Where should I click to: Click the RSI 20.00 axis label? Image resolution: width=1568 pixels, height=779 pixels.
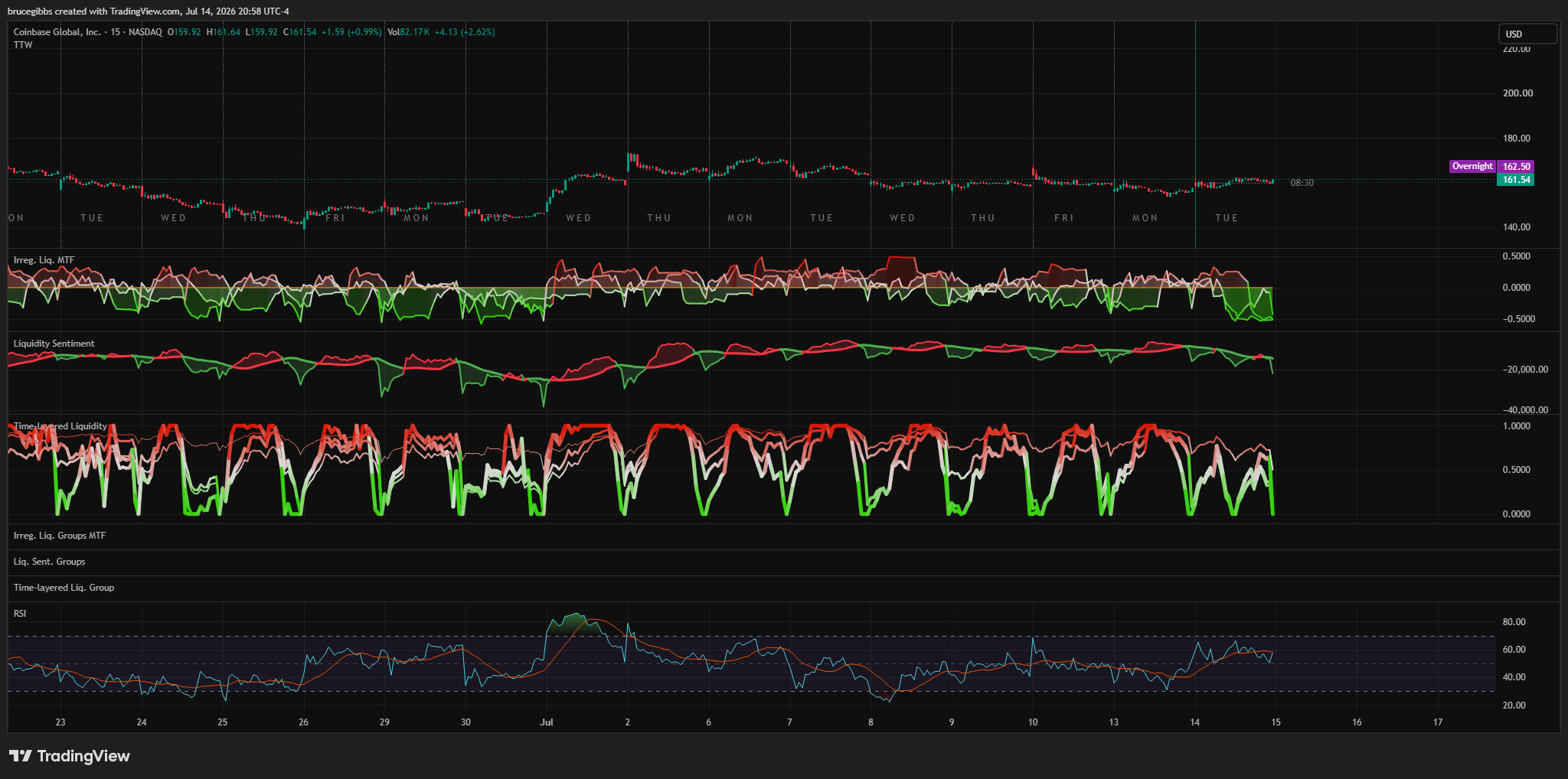(x=1514, y=706)
